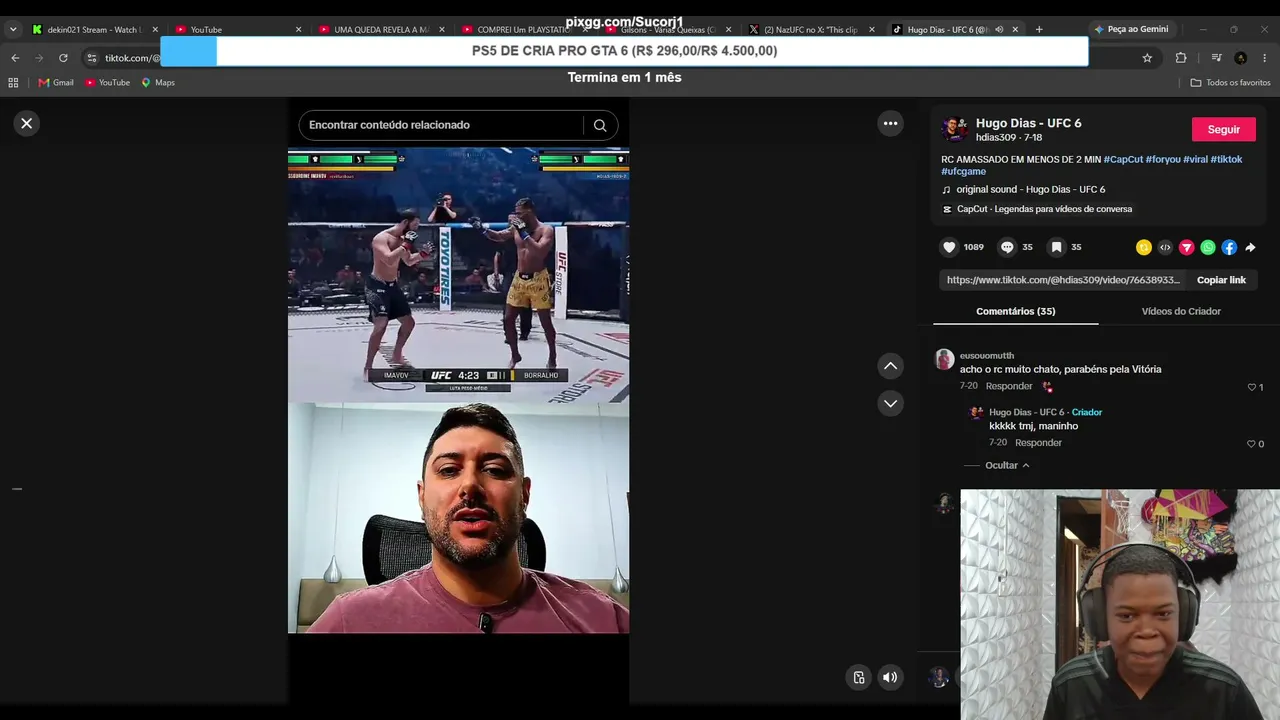
Task: Follow Hugo Dias with Seguir button
Action: coord(1224,129)
